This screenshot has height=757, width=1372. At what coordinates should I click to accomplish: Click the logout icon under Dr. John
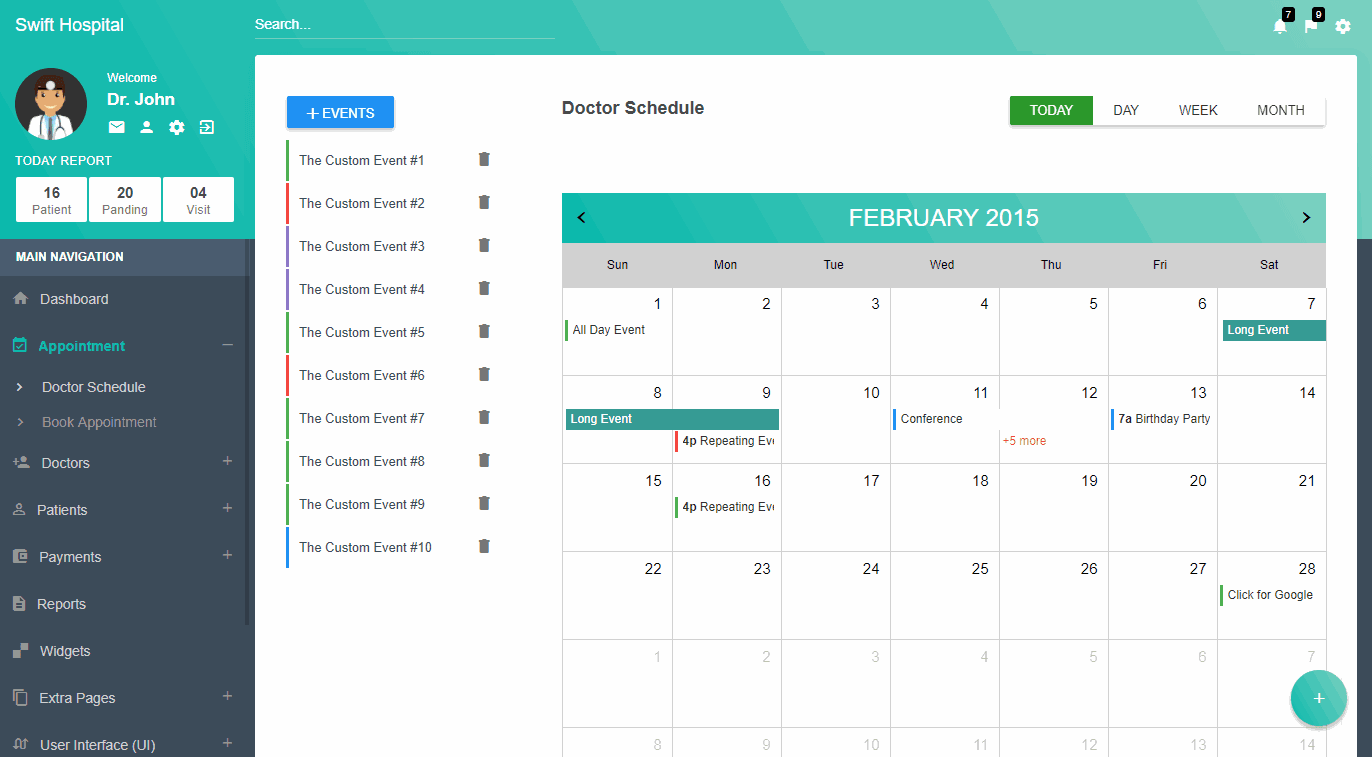tap(206, 127)
